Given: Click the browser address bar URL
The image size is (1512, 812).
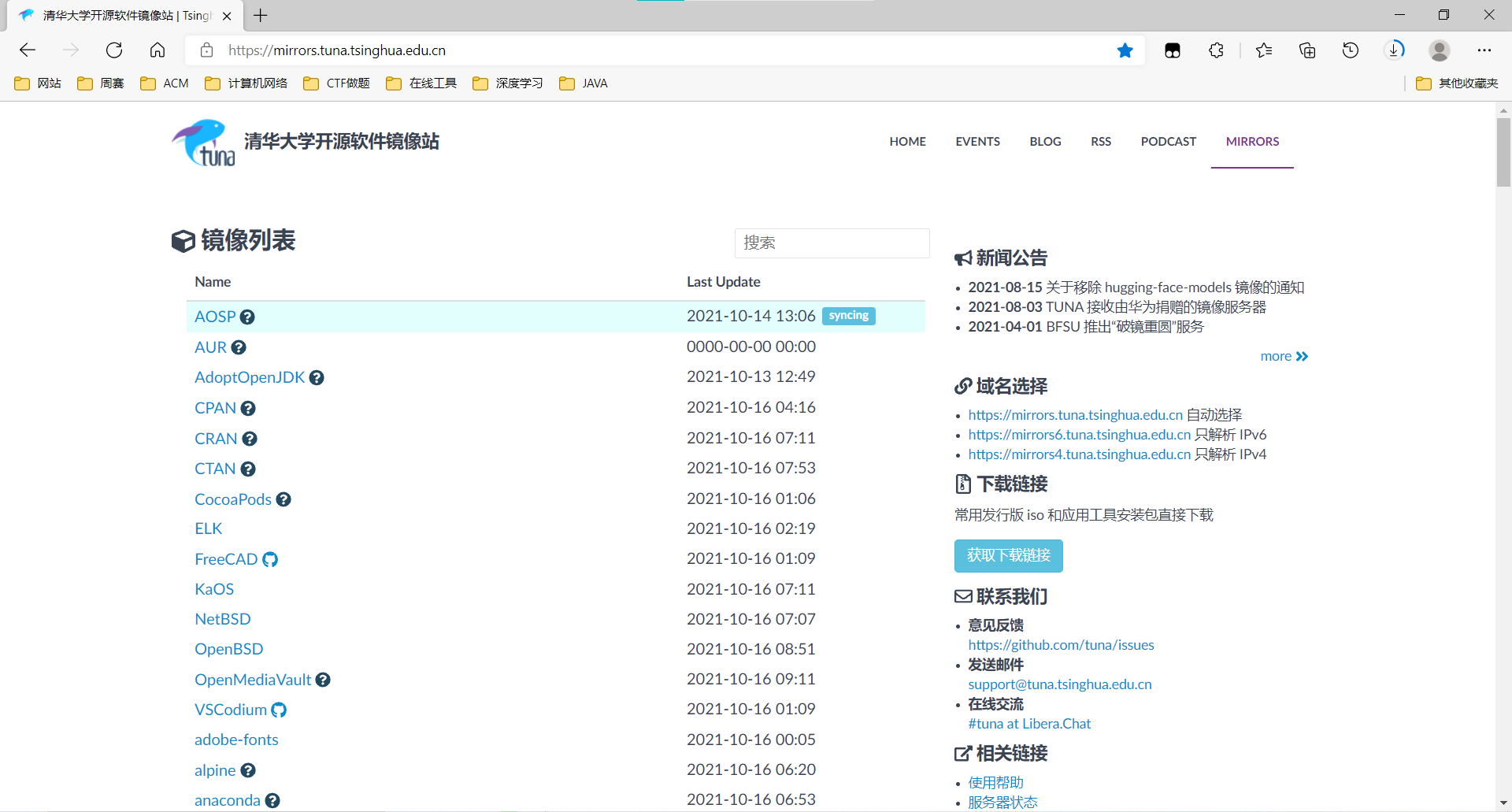Looking at the screenshot, I should point(337,50).
